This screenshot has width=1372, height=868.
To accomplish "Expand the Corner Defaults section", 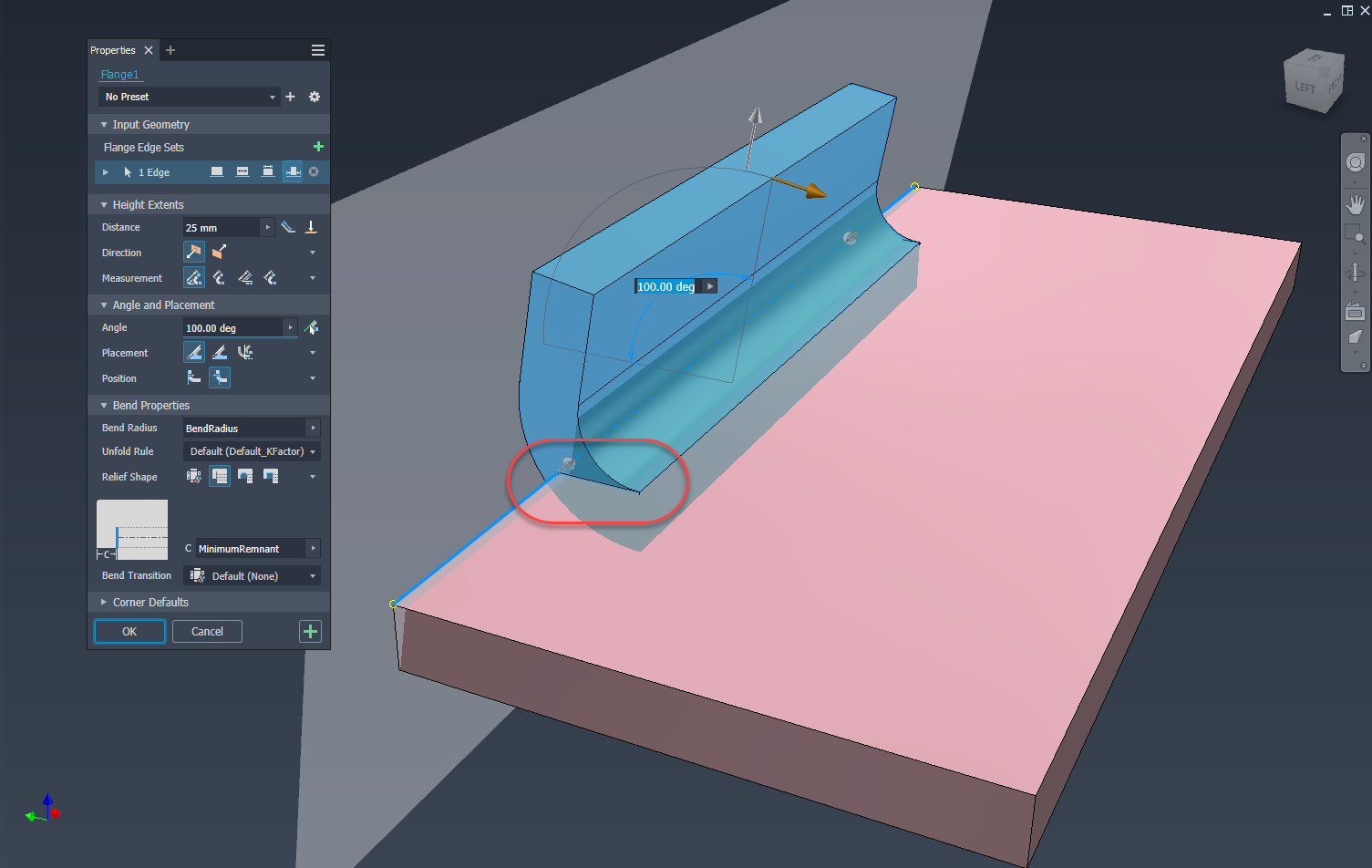I will (x=103, y=602).
